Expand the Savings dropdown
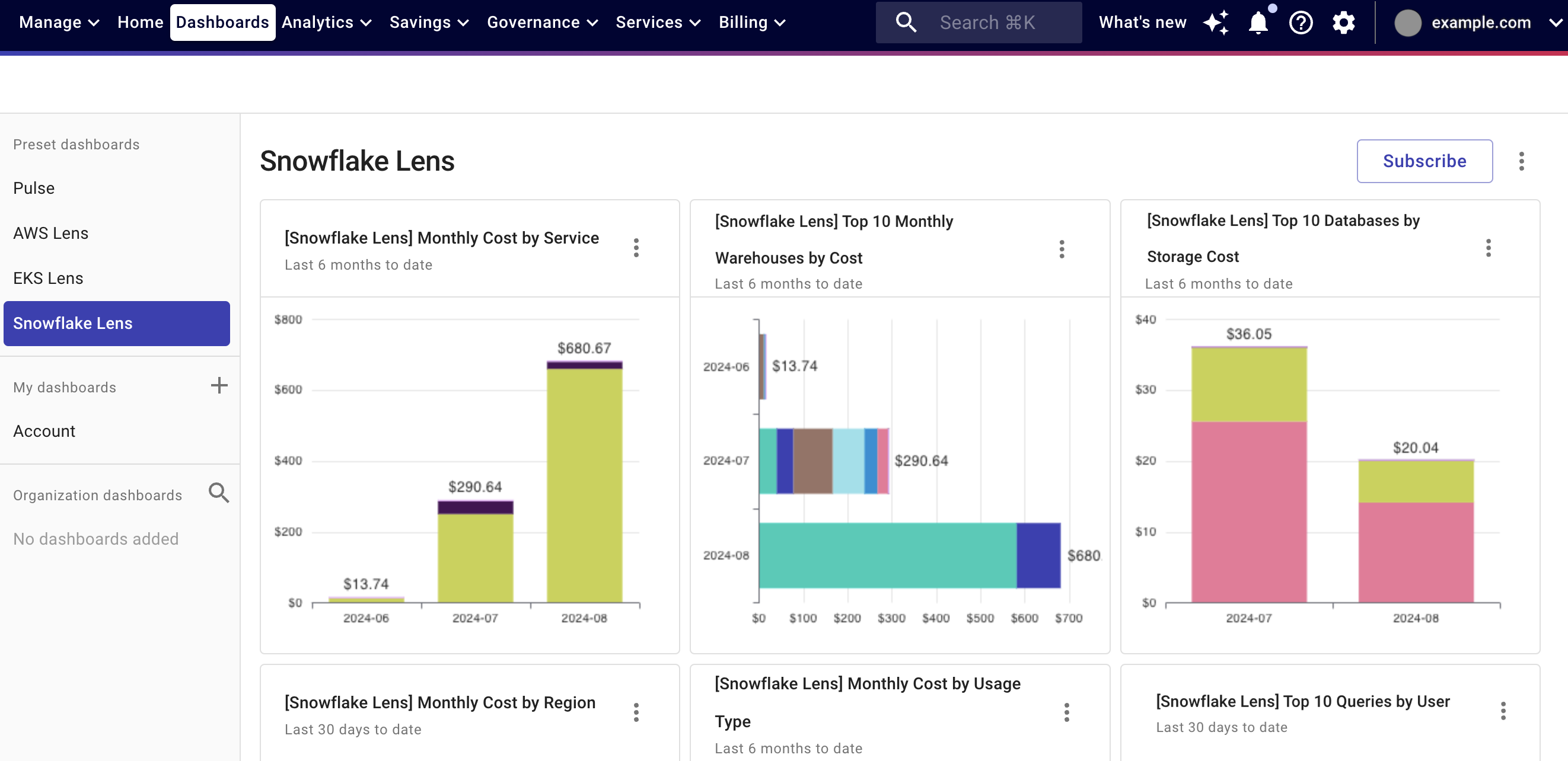Viewport: 1568px width, 761px height. tap(429, 23)
